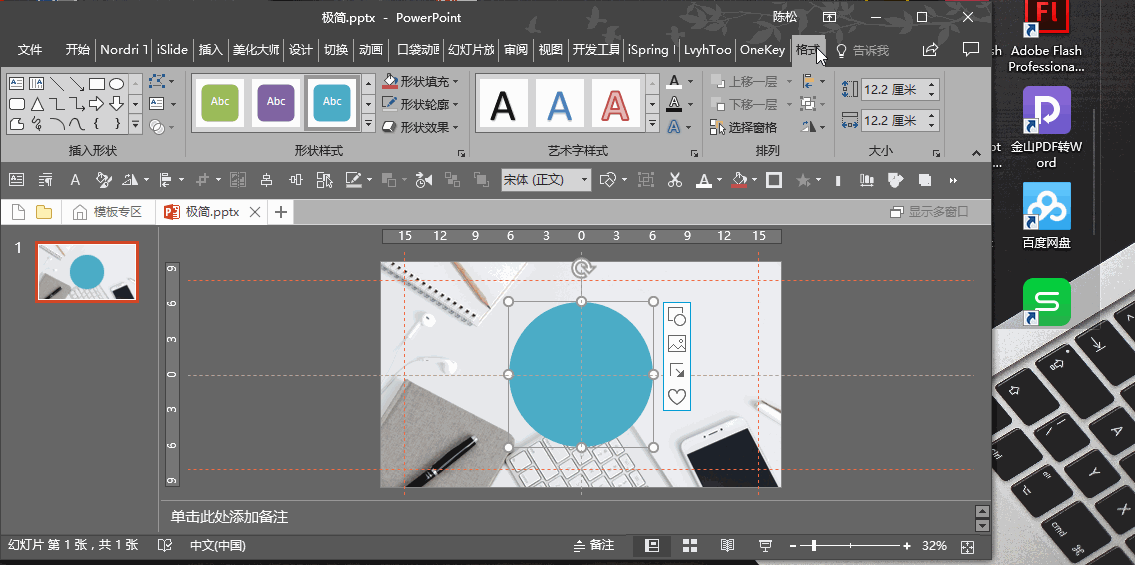Switch to the 开始 tab
Screen dimensions: 1135x565
coord(77,50)
